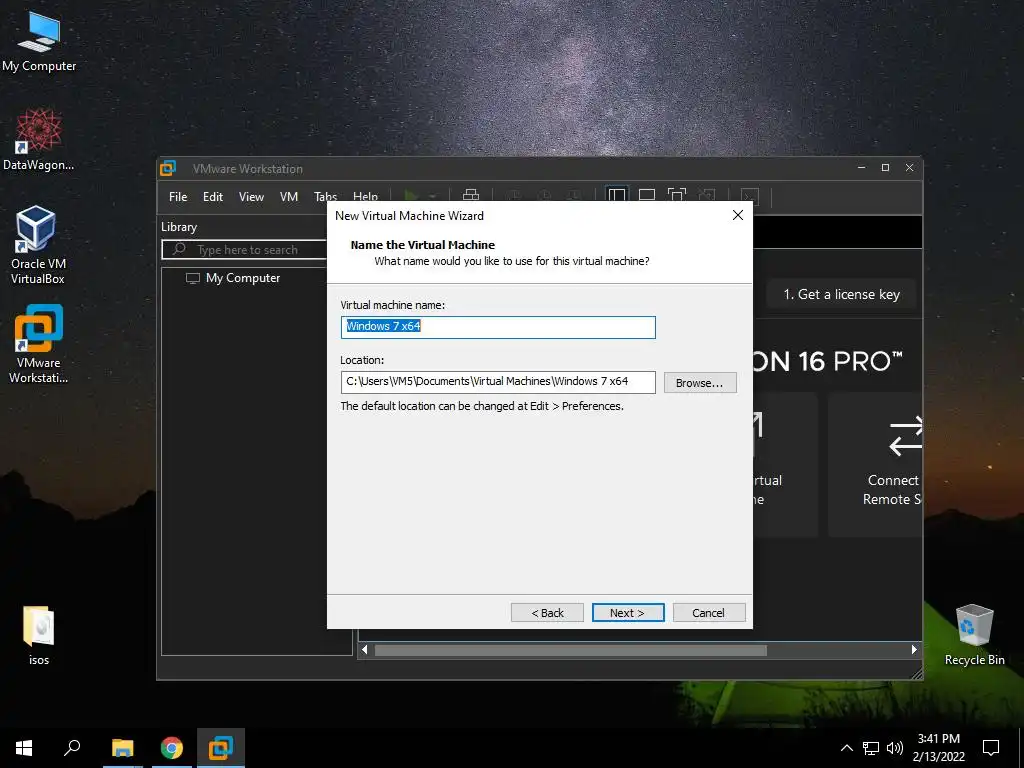Maximize the VMware Workstation window

(x=886, y=168)
